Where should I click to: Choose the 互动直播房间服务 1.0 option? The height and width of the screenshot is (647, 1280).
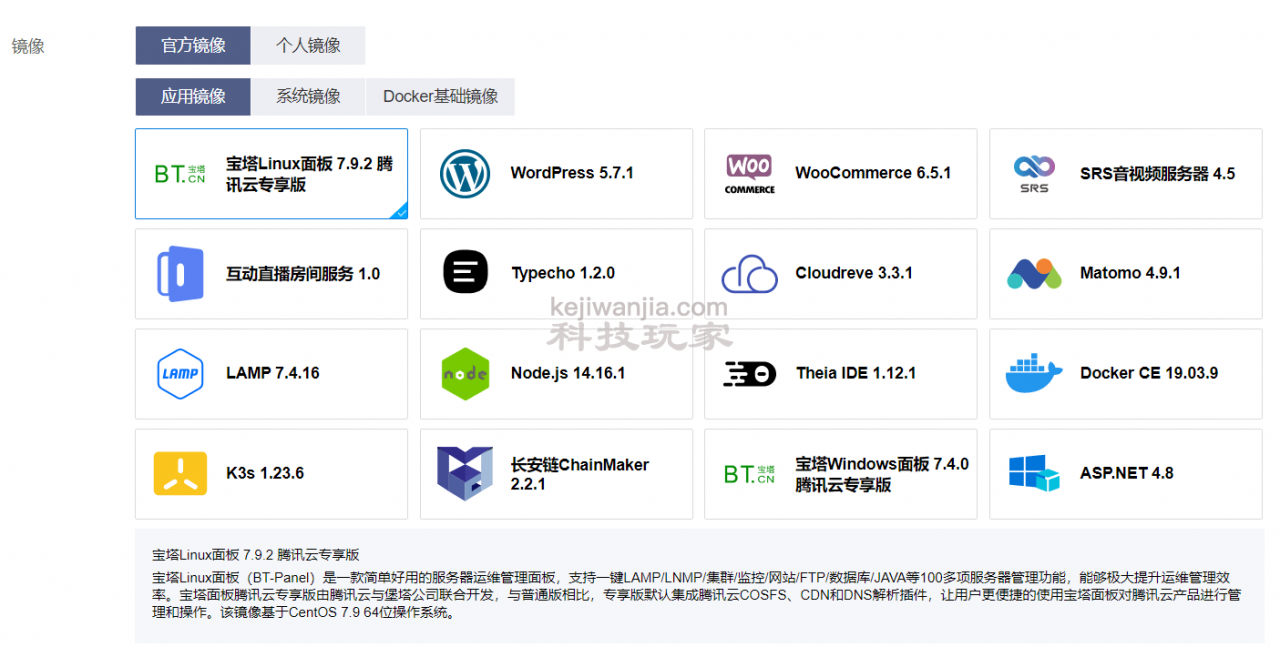[x=271, y=274]
